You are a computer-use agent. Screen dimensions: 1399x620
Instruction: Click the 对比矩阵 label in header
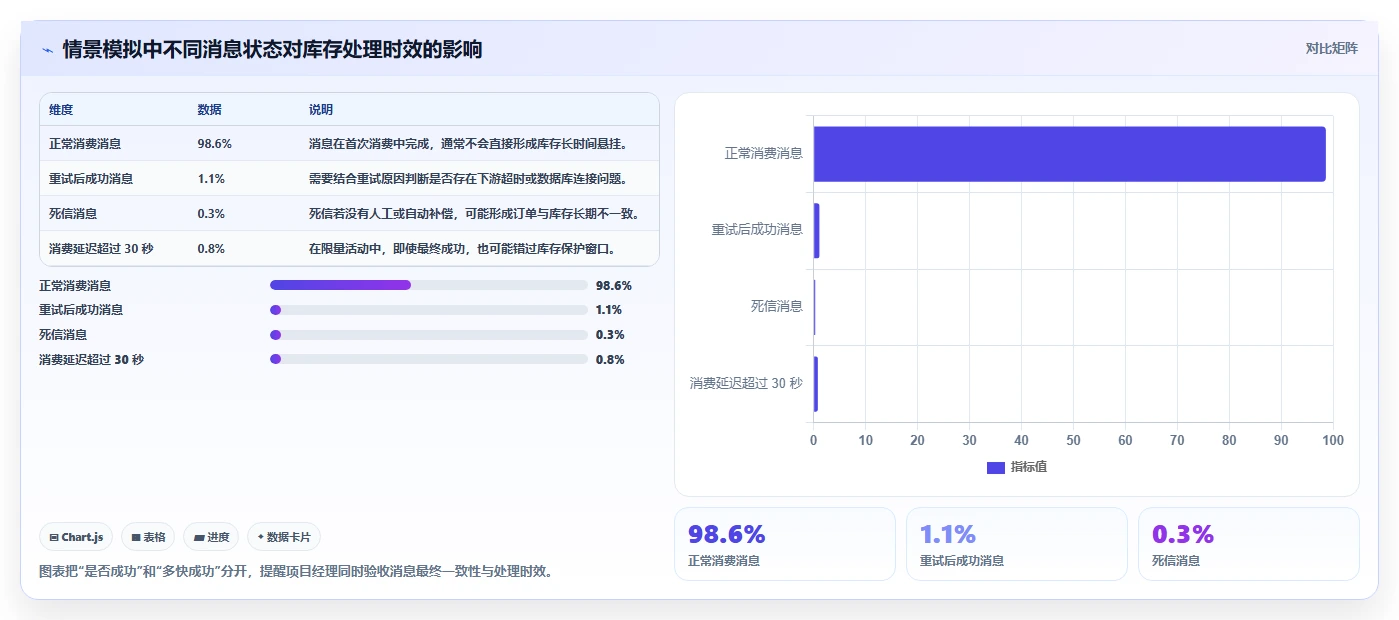(x=1331, y=48)
